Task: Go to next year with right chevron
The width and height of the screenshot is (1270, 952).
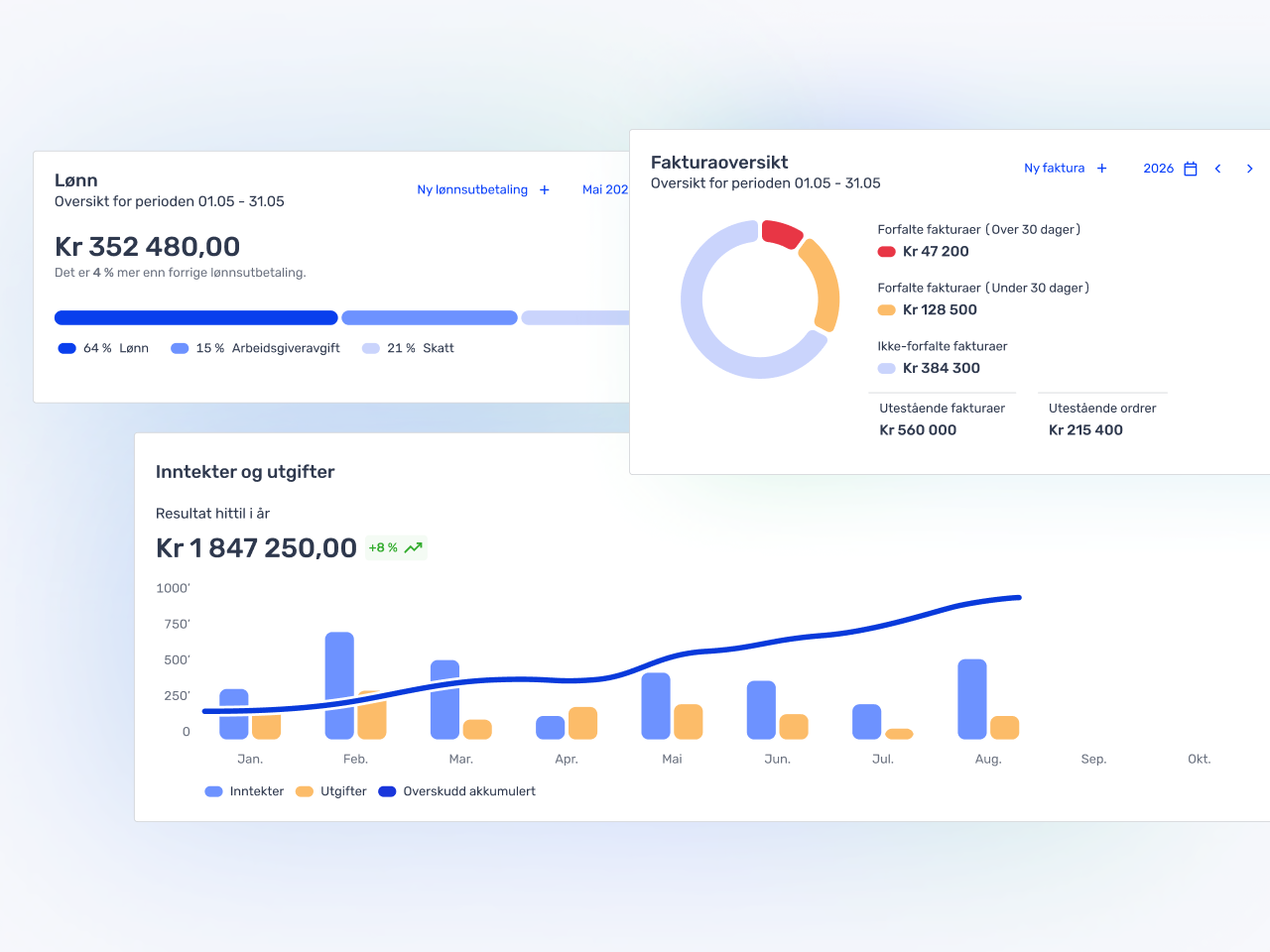Action: pos(1249,169)
